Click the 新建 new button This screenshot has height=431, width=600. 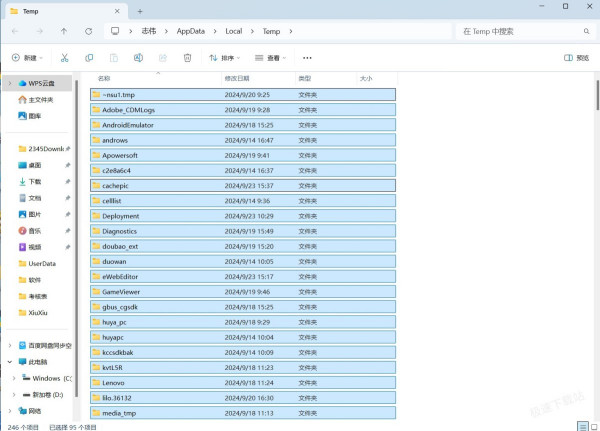click(x=29, y=58)
